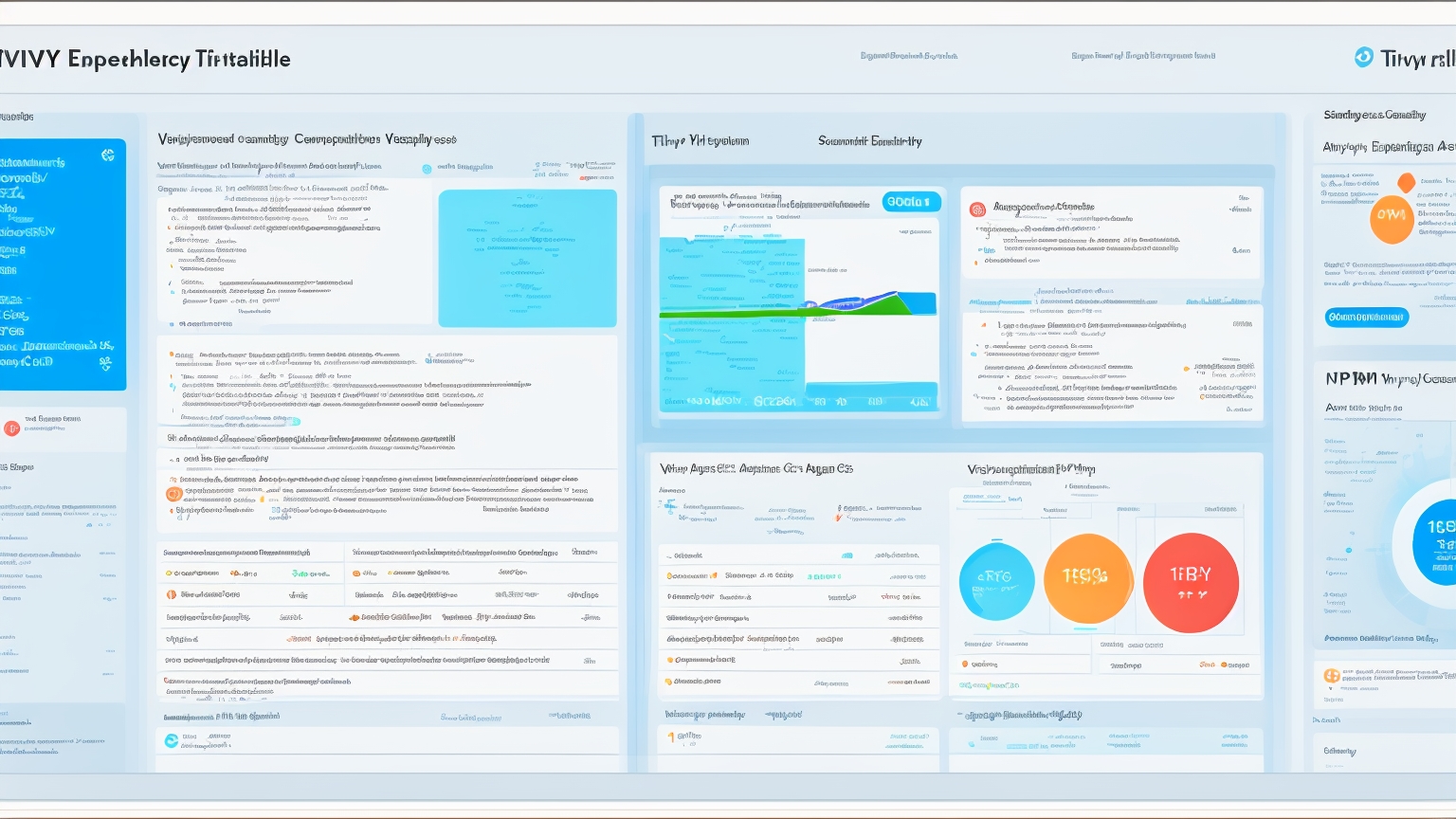The width and height of the screenshot is (1456, 819).
Task: Click the teal circular icon in bottom-left row
Action: tap(172, 741)
